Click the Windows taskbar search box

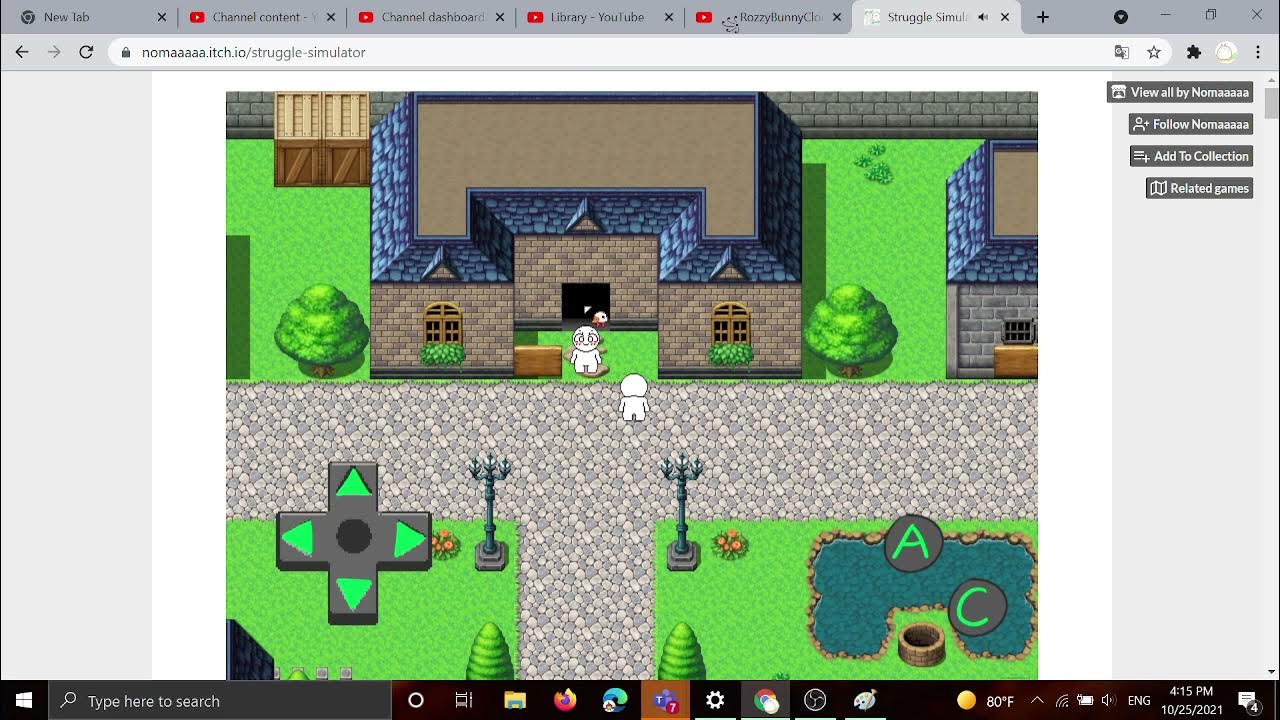click(220, 700)
